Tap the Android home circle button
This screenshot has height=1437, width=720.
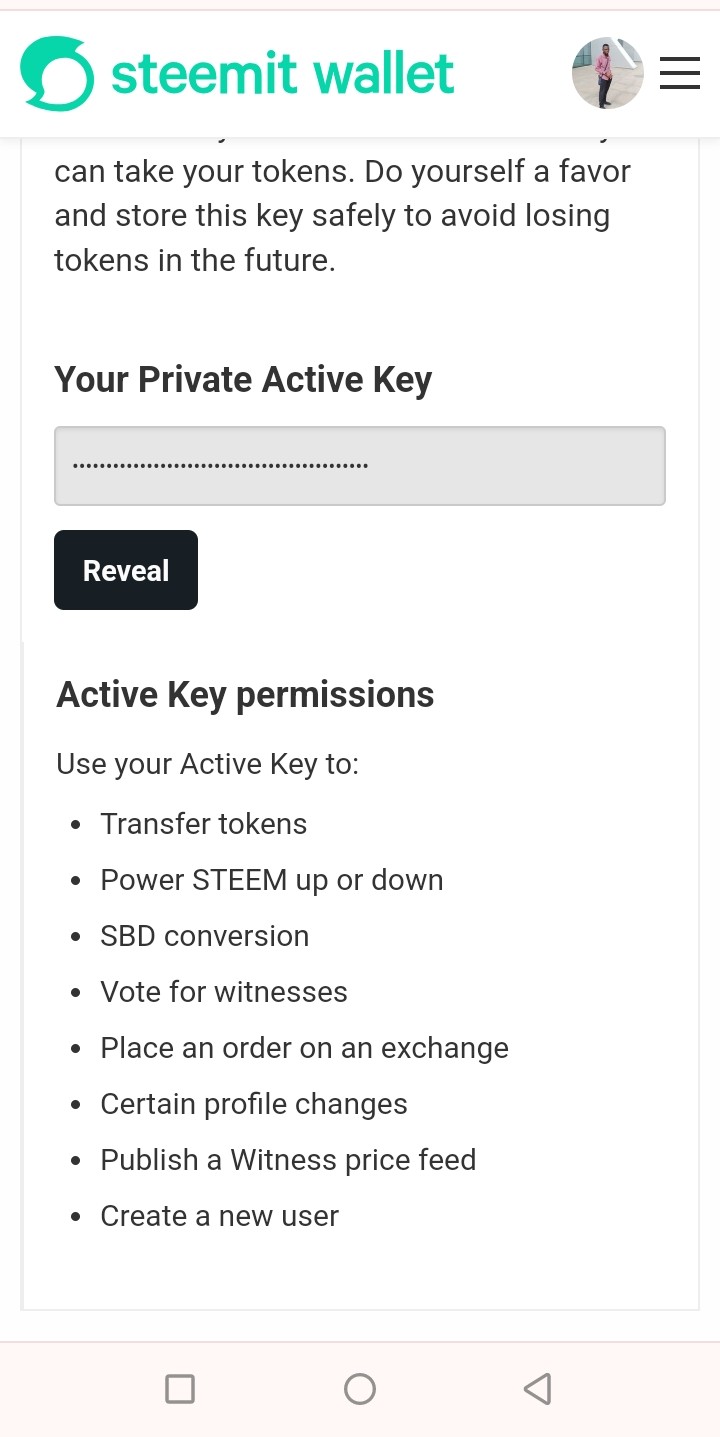click(360, 1388)
